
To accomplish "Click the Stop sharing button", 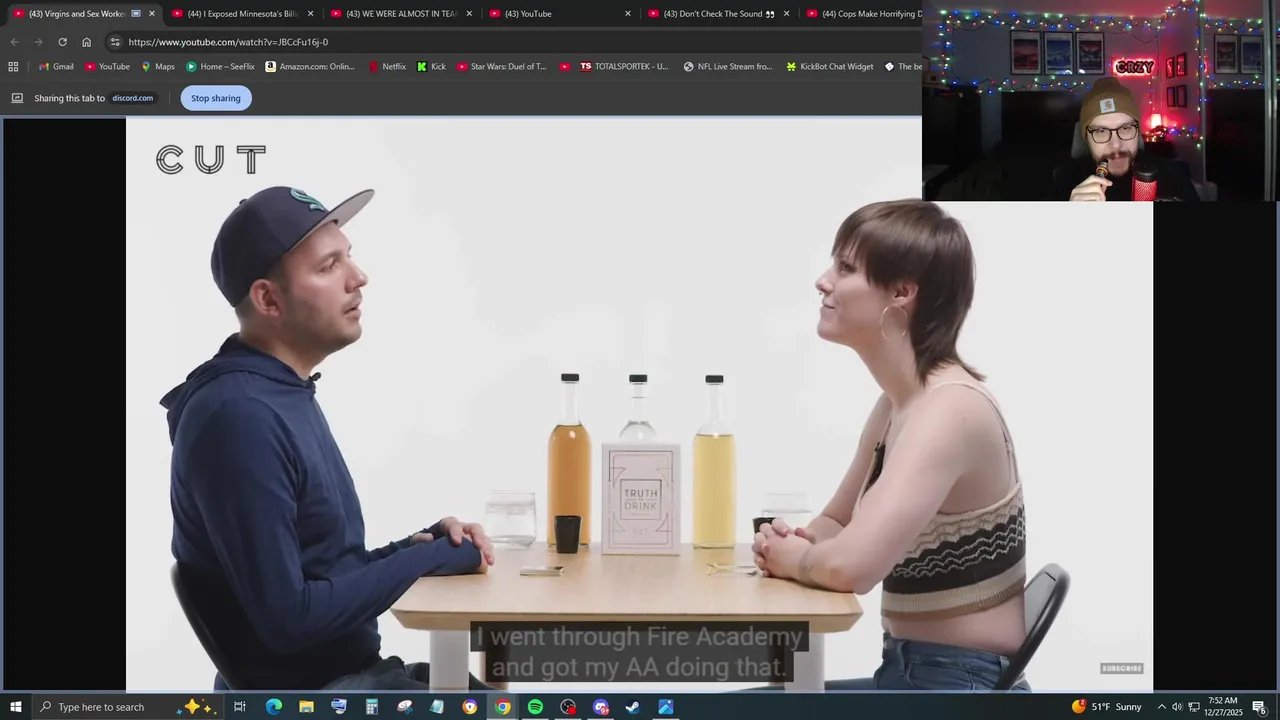I will 216,98.
